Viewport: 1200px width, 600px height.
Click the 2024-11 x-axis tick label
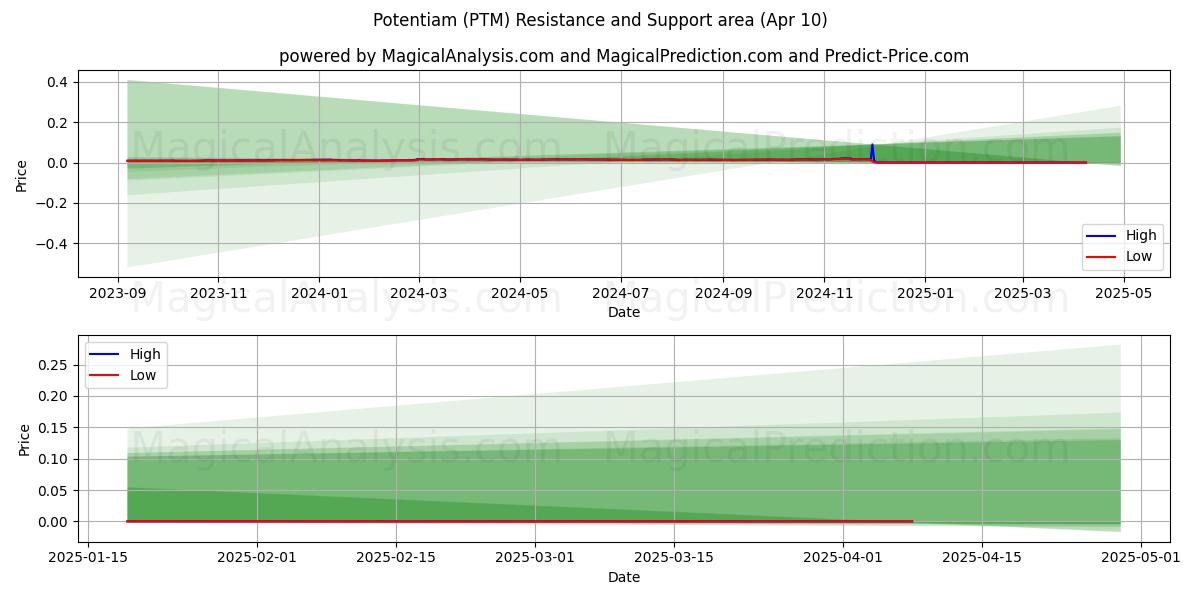coord(824,294)
